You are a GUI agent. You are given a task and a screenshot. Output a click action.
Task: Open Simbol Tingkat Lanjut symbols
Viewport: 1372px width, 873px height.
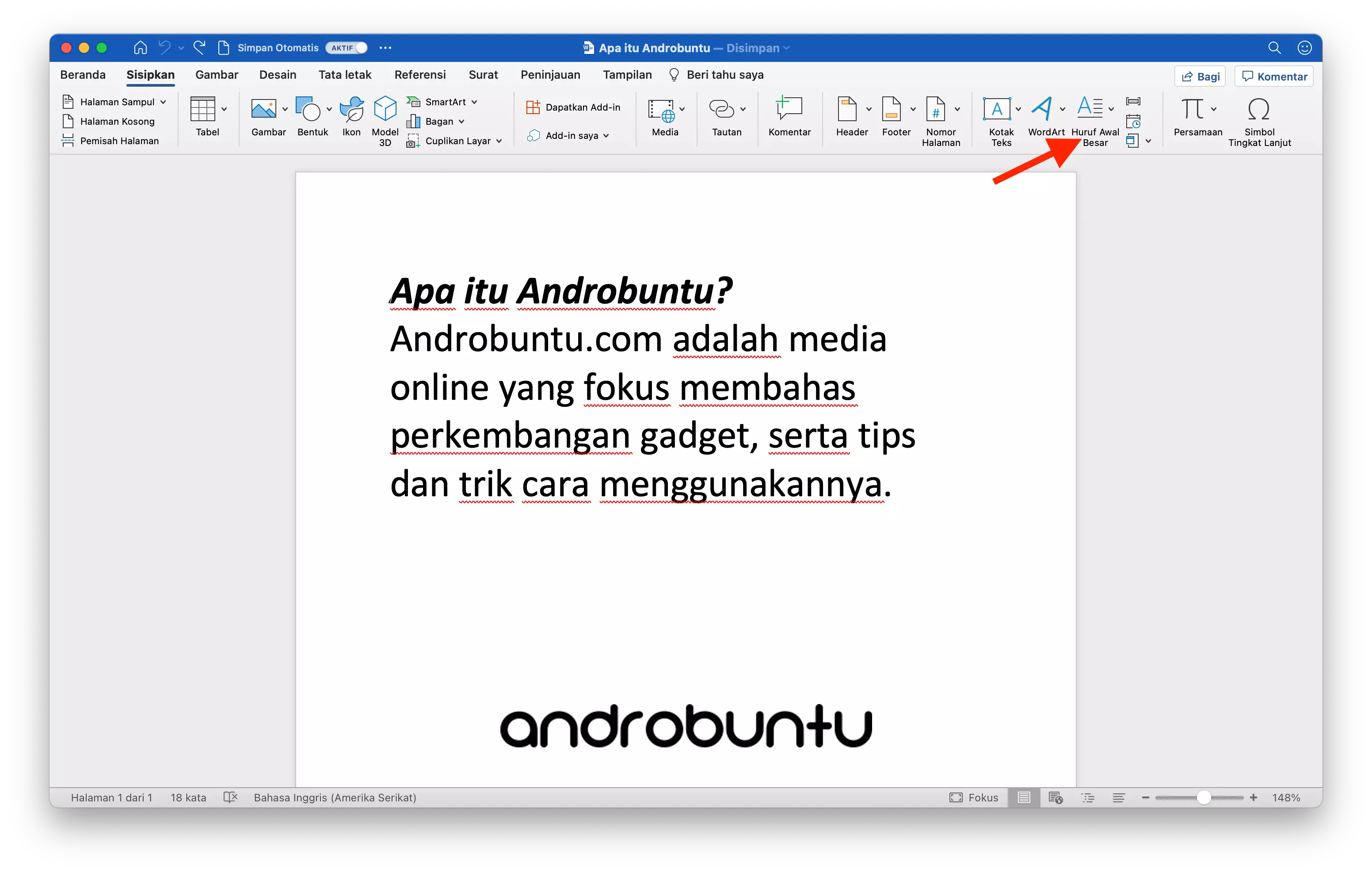pyautogui.click(x=1259, y=118)
